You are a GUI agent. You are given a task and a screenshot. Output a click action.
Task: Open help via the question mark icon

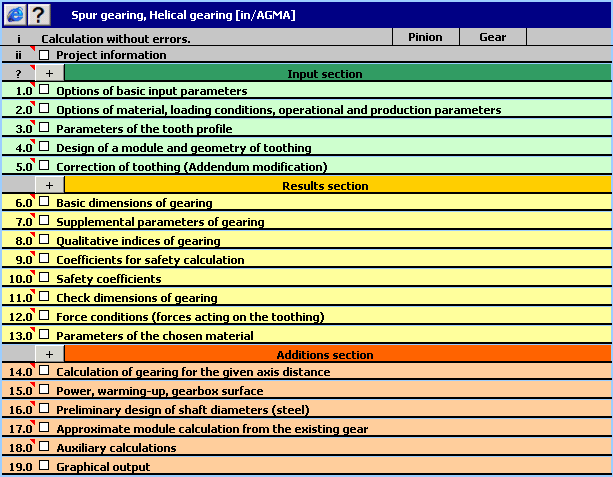point(37,14)
